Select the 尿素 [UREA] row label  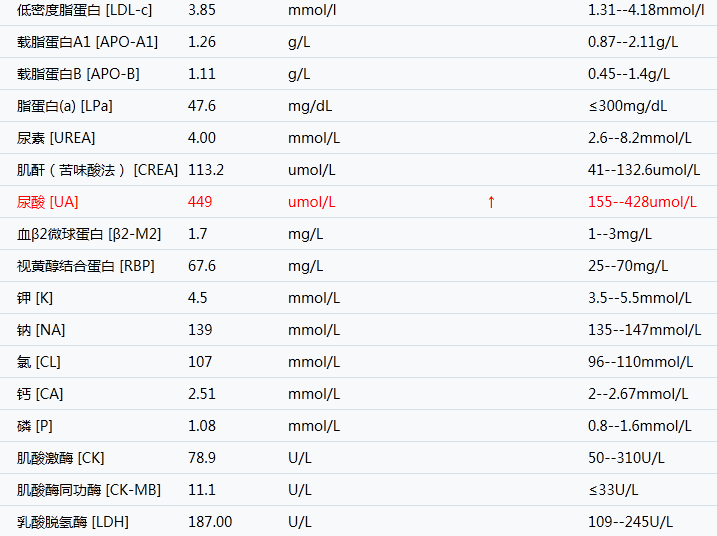click(56, 138)
